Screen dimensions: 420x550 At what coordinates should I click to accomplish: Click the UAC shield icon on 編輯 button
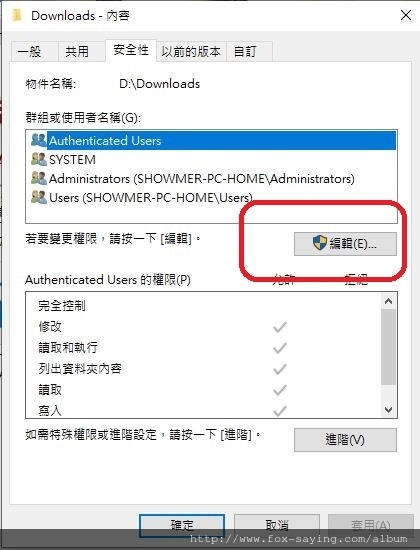320,243
